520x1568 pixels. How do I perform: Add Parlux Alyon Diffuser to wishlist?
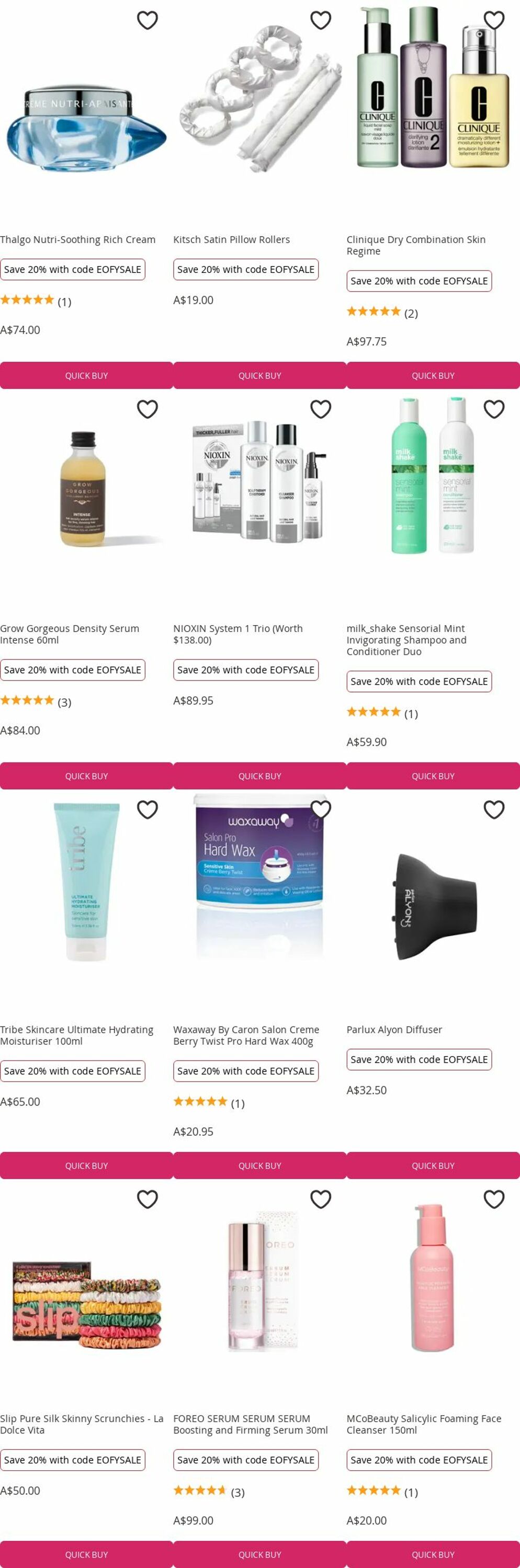click(494, 810)
